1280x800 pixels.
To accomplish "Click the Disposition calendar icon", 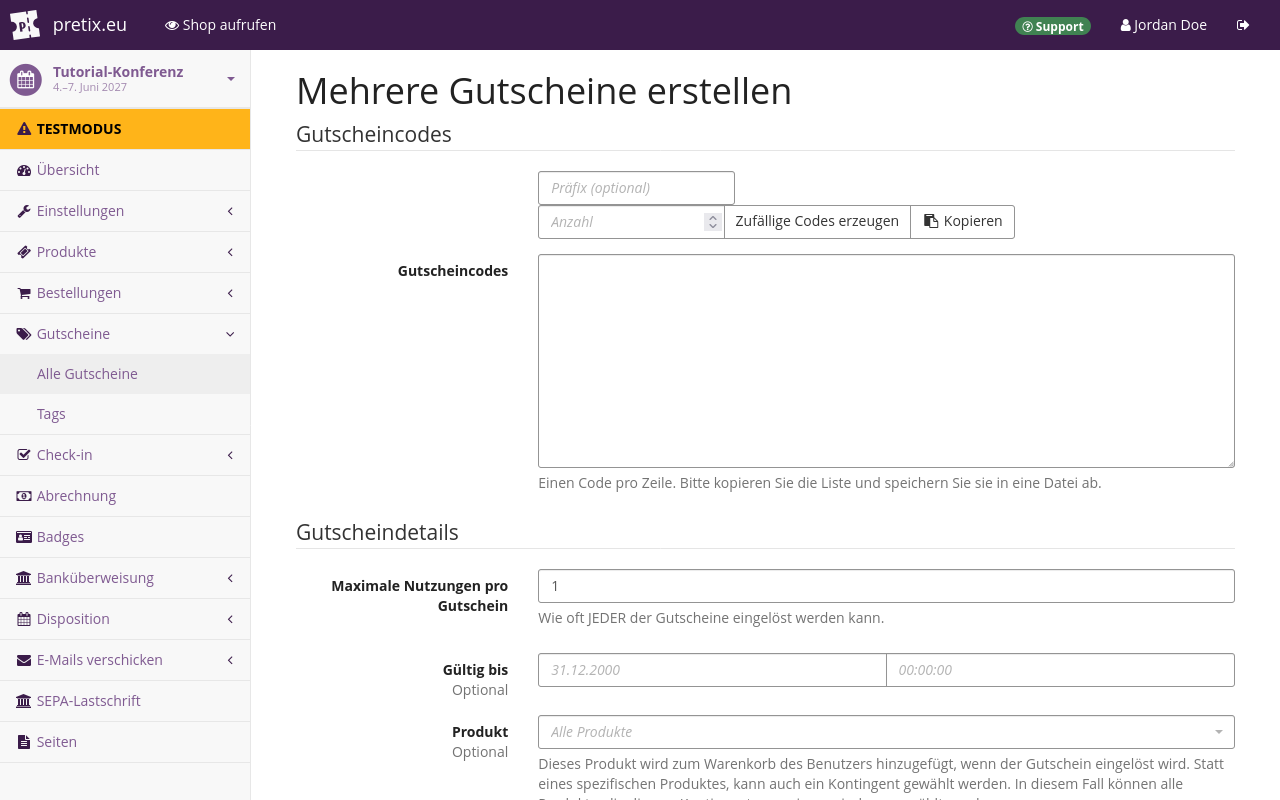I will point(24,619).
